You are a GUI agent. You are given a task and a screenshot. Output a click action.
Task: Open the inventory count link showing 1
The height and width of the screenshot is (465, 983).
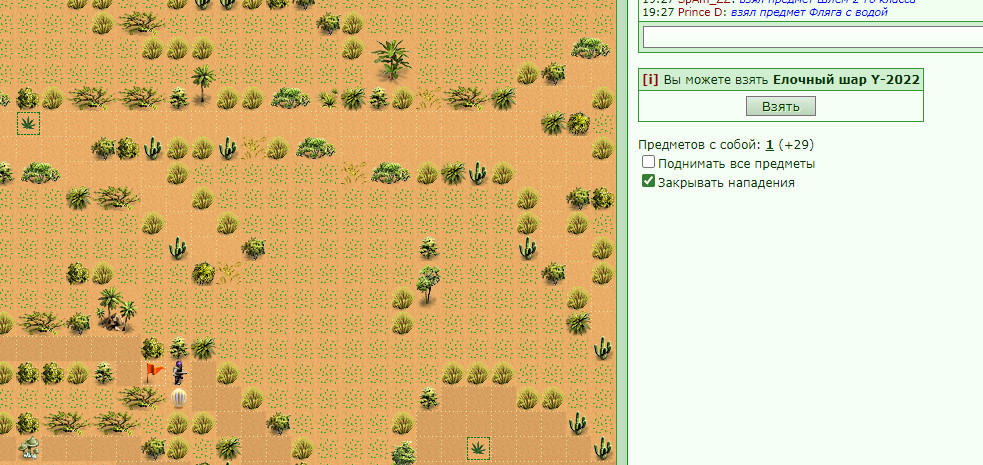pos(769,145)
